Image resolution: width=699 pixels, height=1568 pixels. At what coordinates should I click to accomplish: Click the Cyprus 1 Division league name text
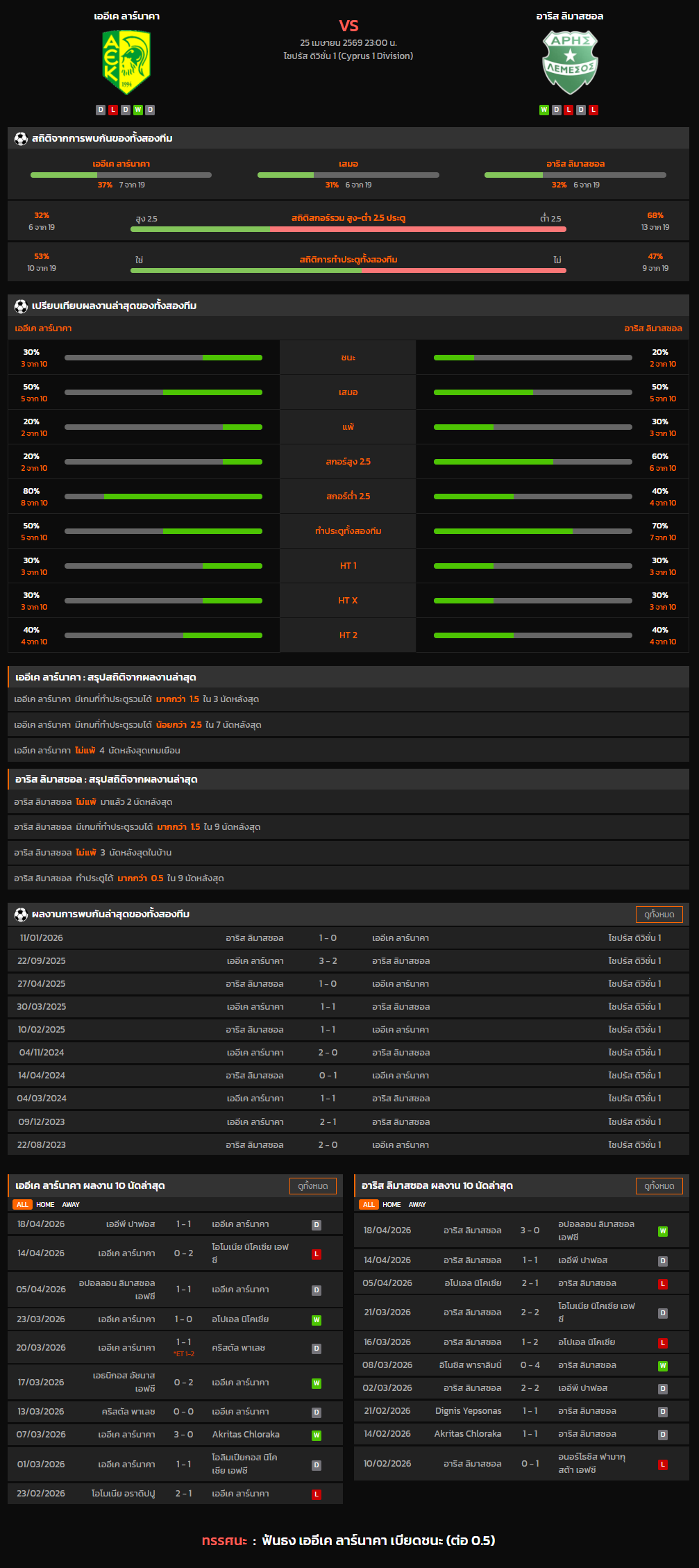(348, 56)
